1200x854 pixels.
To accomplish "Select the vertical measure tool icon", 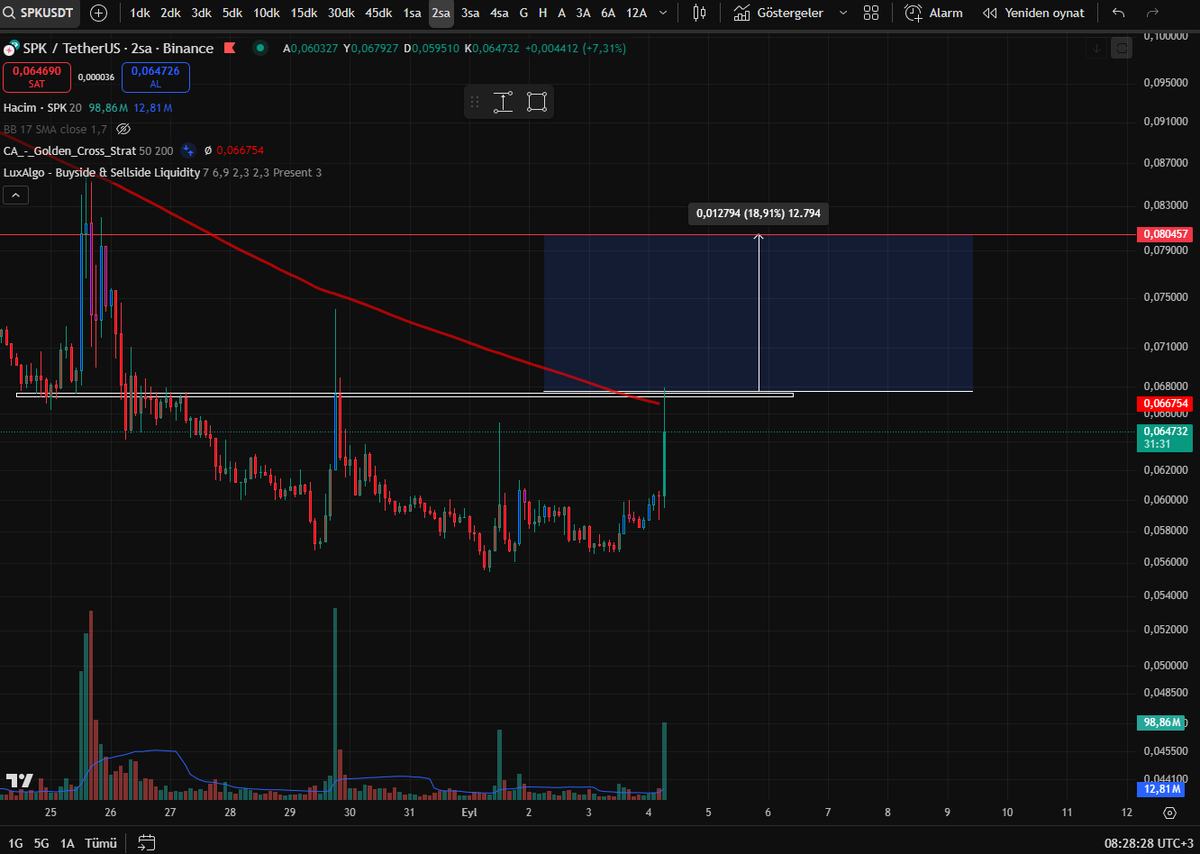I will pos(503,102).
